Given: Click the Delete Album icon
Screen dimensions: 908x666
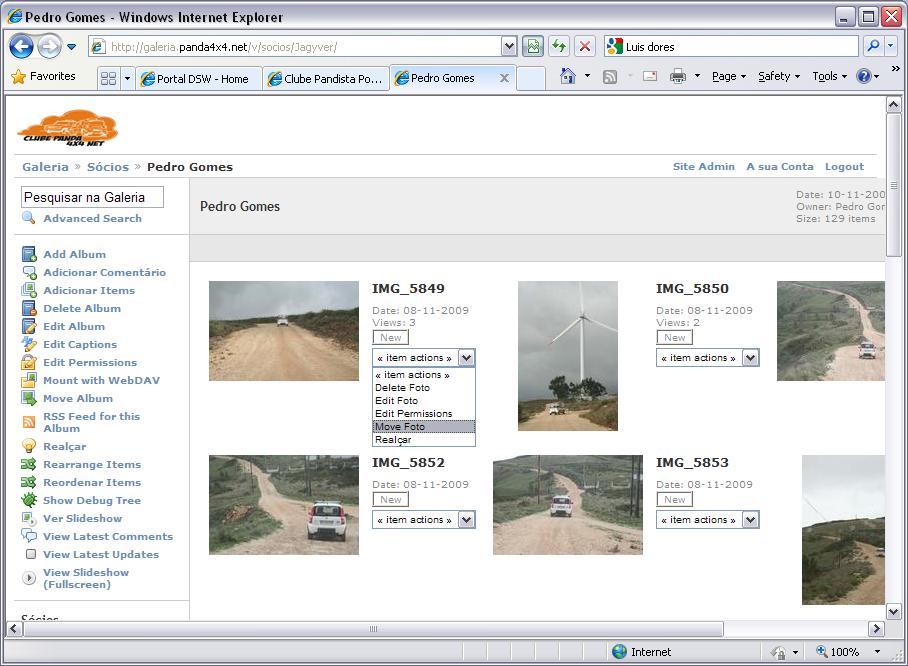Looking at the screenshot, I should click(x=29, y=308).
